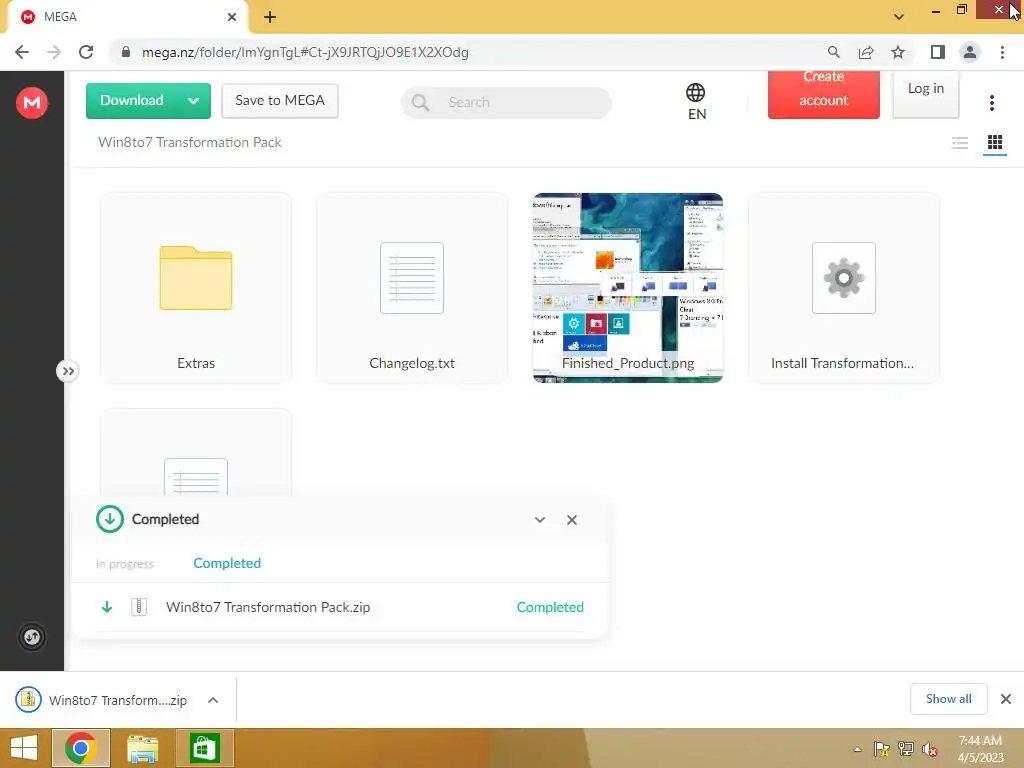
Task: Click the Log in button
Action: [x=925, y=95]
